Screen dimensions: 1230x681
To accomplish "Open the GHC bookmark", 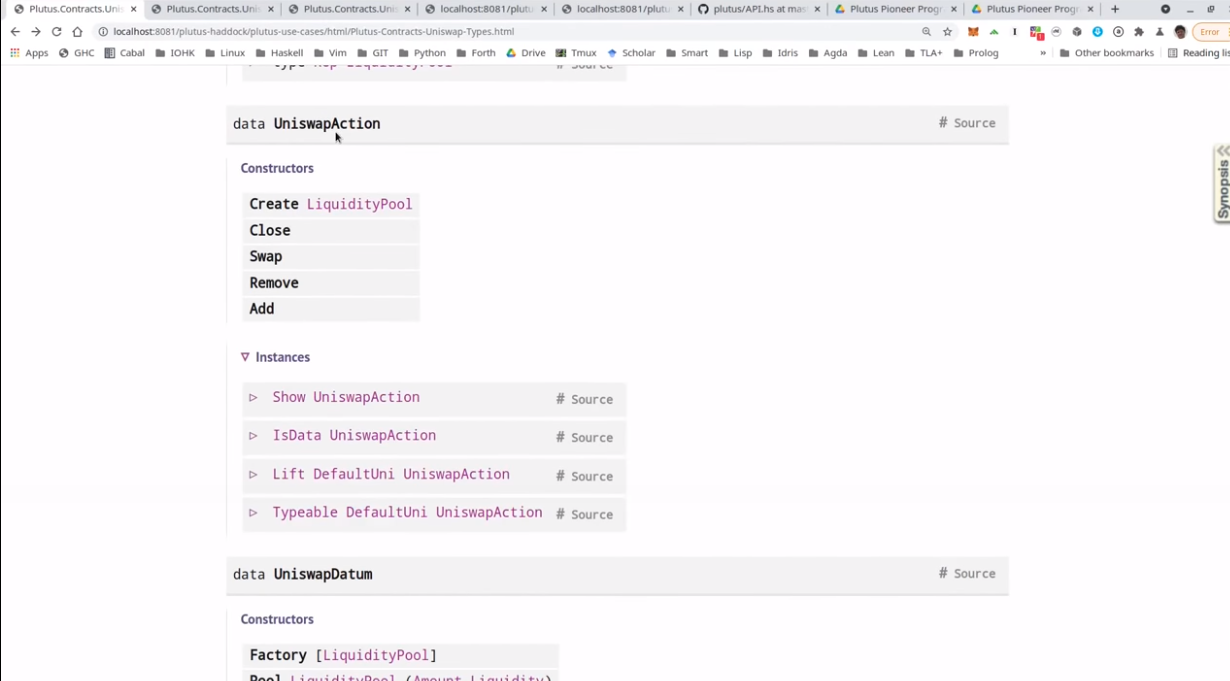I will click(x=77, y=53).
